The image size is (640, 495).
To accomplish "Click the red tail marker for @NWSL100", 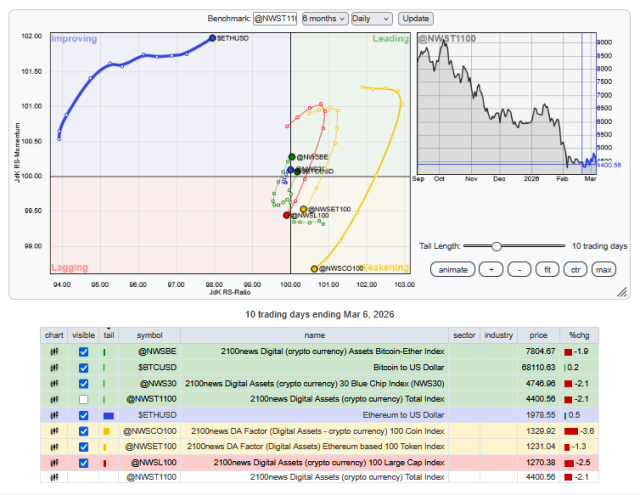I will (105, 461).
